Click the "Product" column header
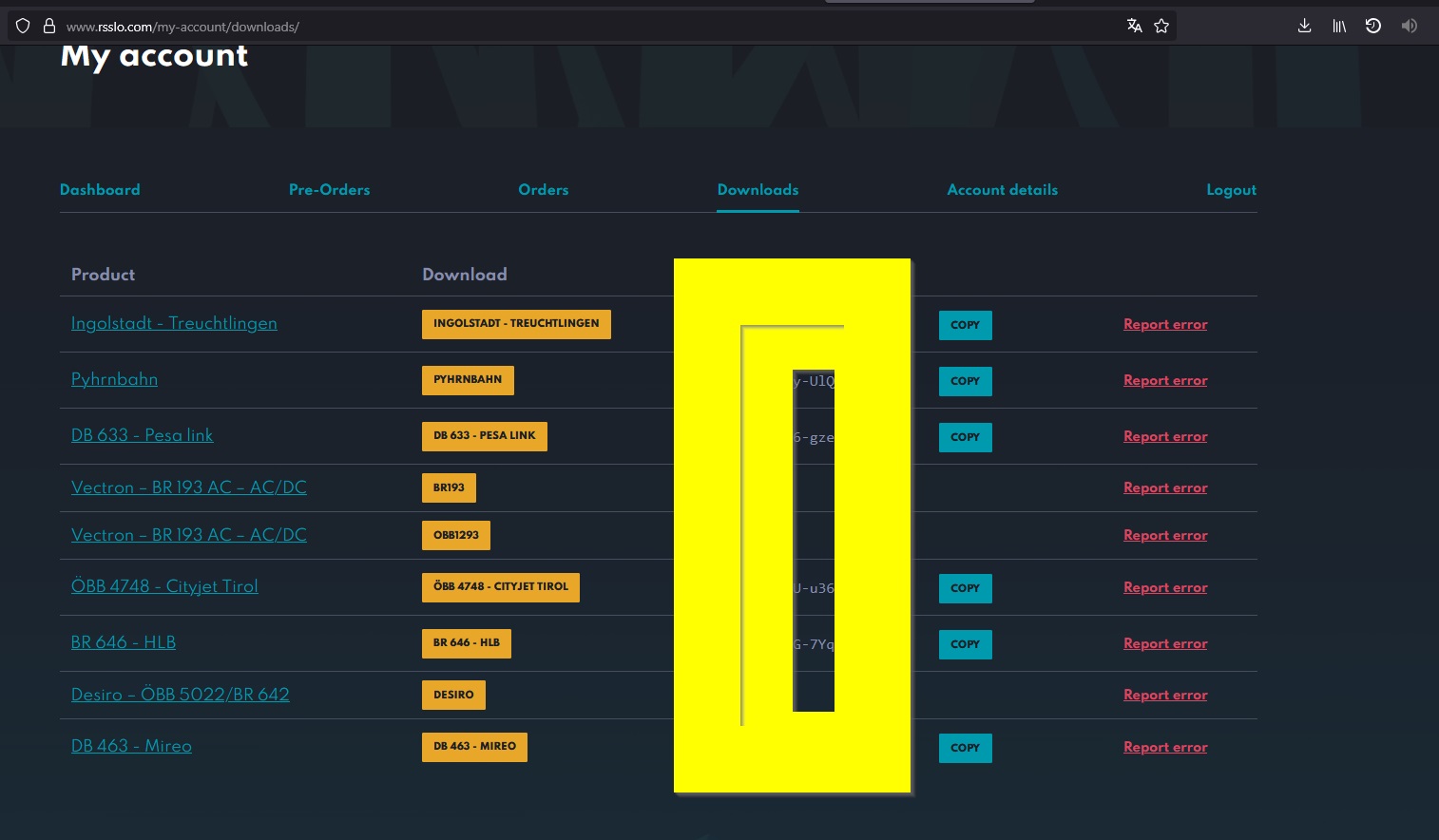 [x=103, y=275]
